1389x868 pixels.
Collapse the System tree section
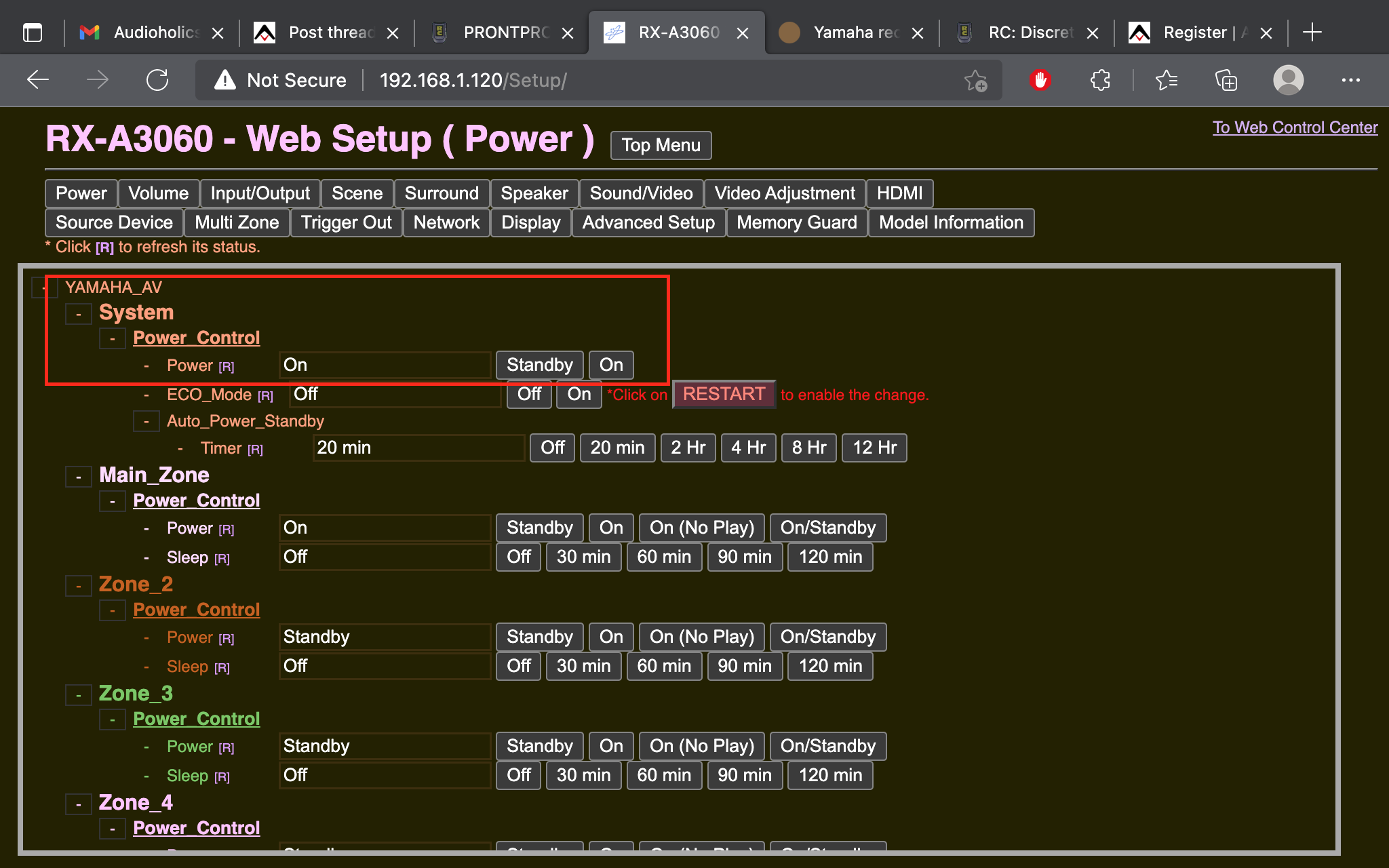[x=79, y=314]
